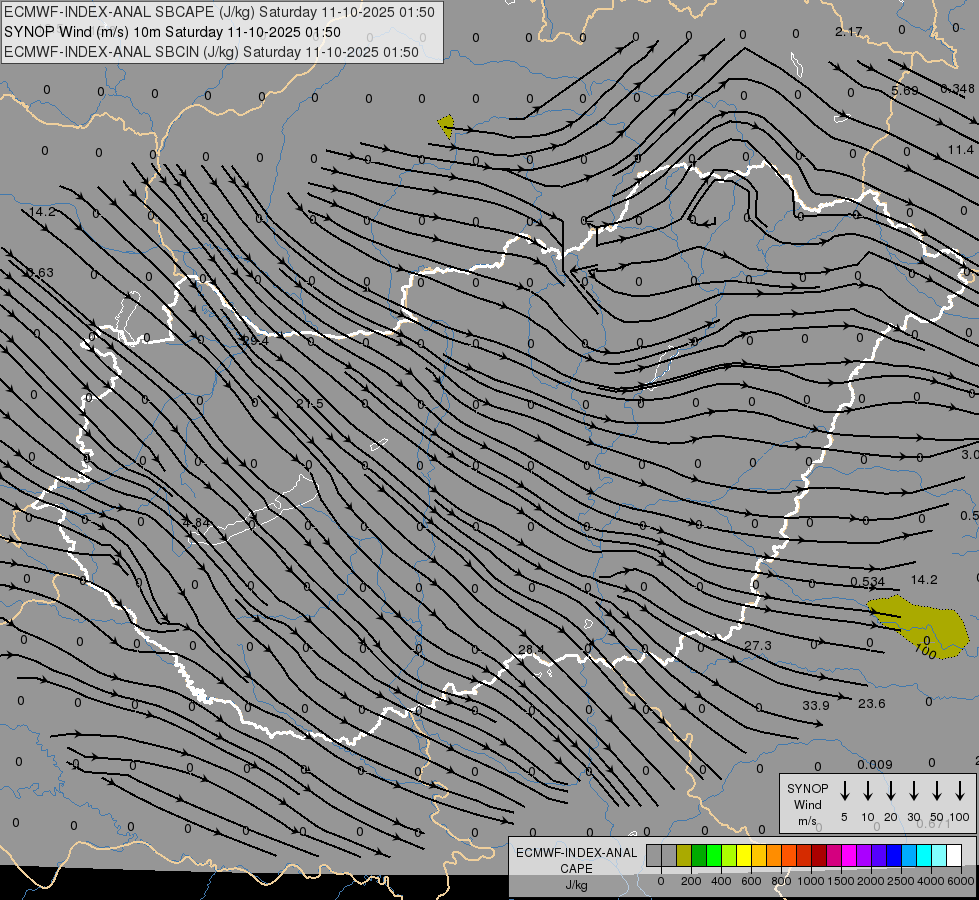
Task: Click the 2500 tick label in CAPE legend
Action: pos(901,881)
